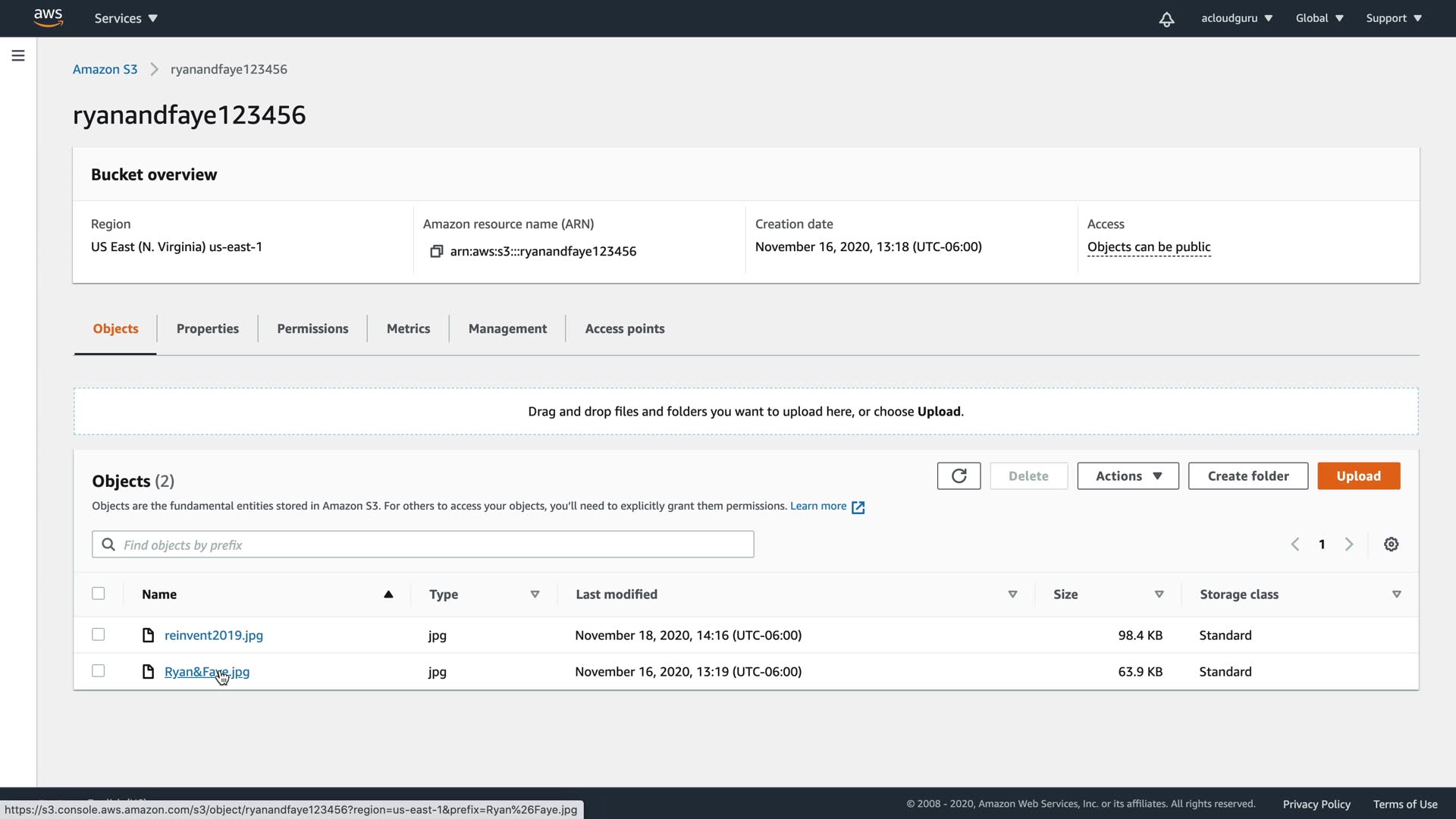Open the notifications bell icon
The image size is (1456, 819).
pyautogui.click(x=1166, y=19)
